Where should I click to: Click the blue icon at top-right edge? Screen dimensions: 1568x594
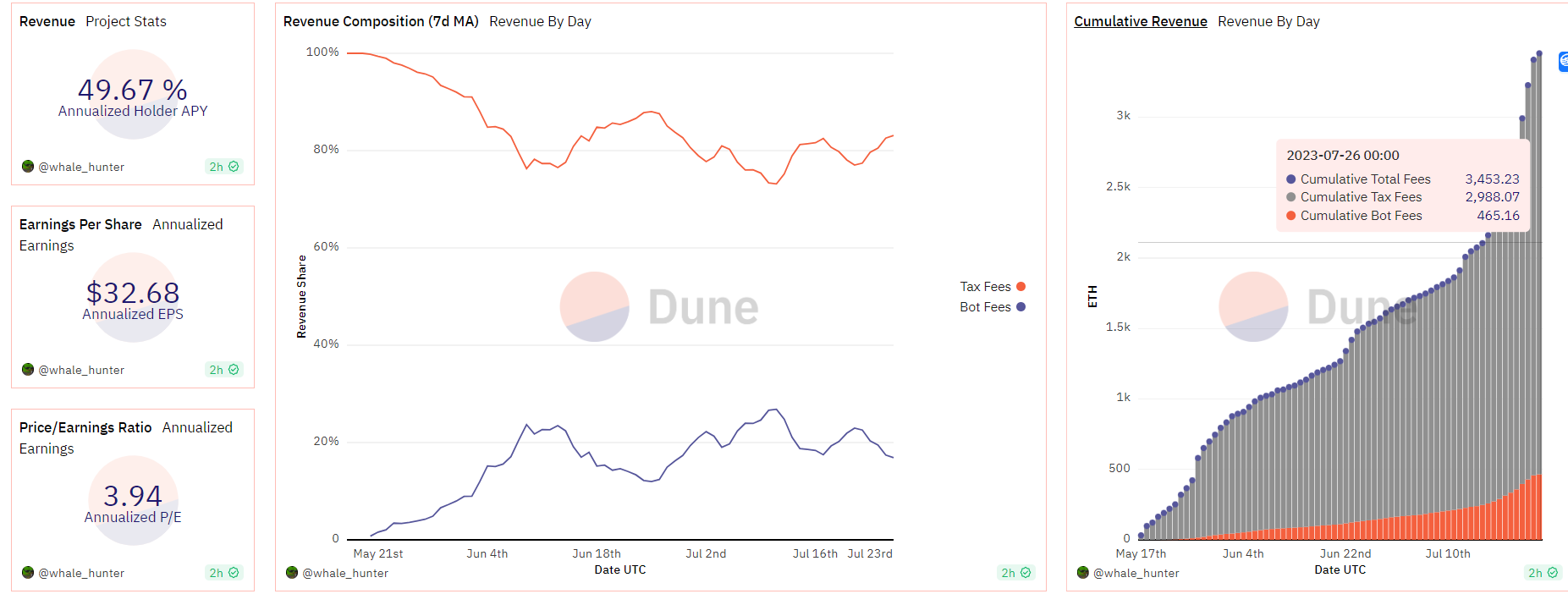[x=1563, y=61]
